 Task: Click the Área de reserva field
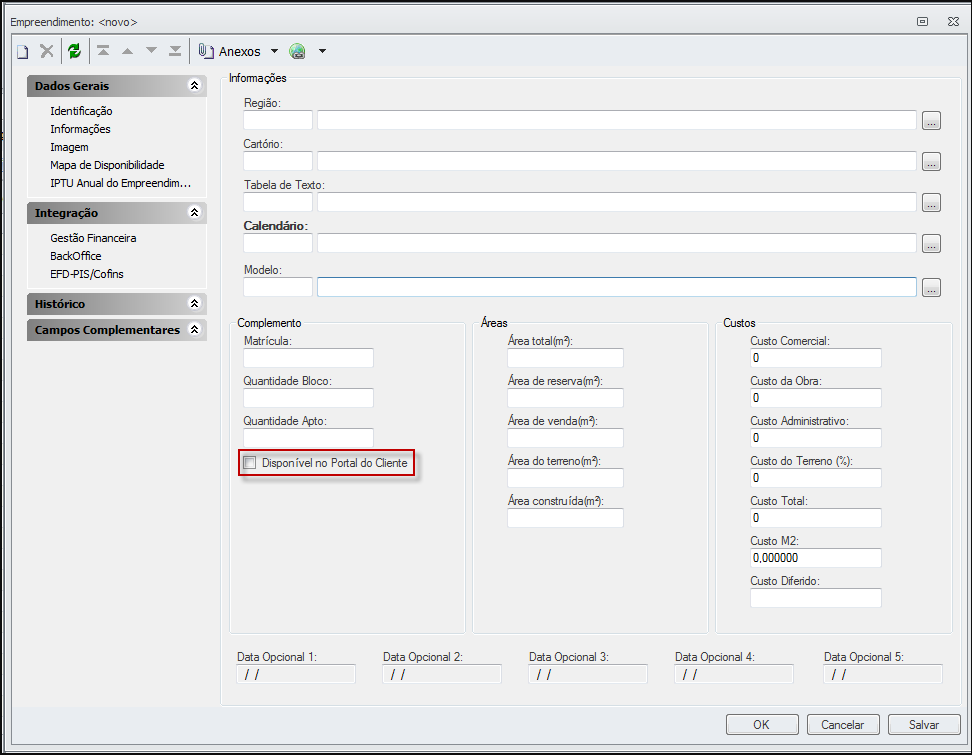[x=565, y=398]
